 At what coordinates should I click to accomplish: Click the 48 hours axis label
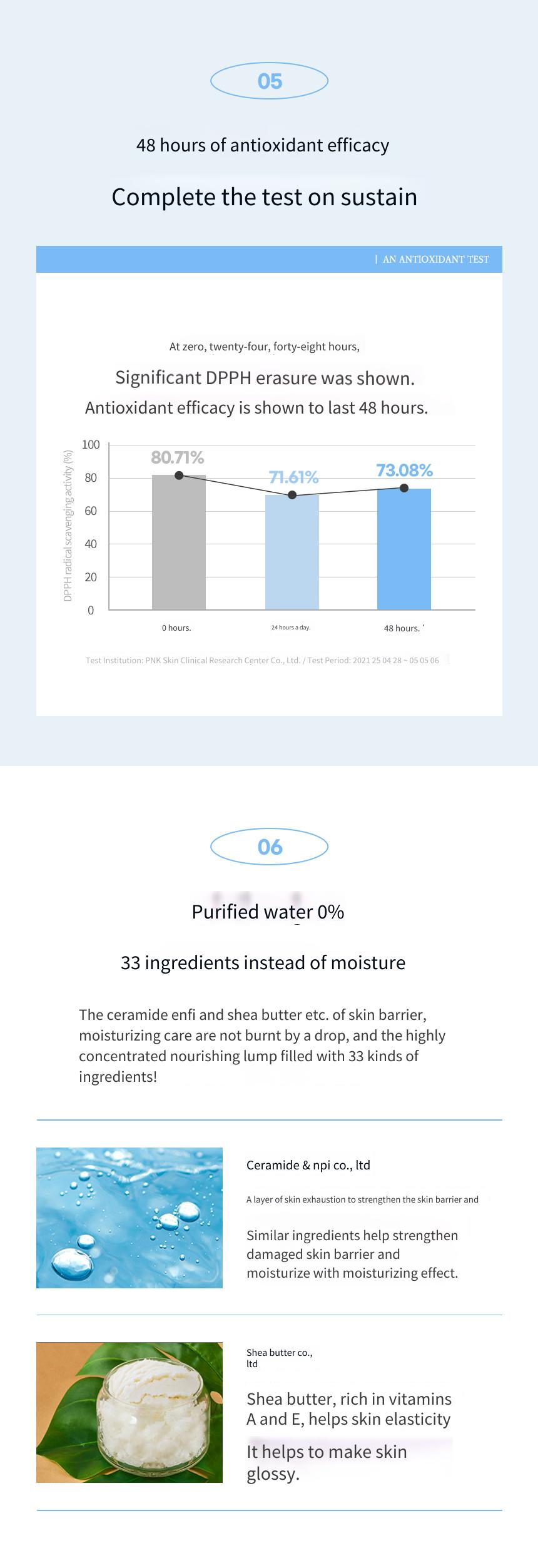coord(402,628)
